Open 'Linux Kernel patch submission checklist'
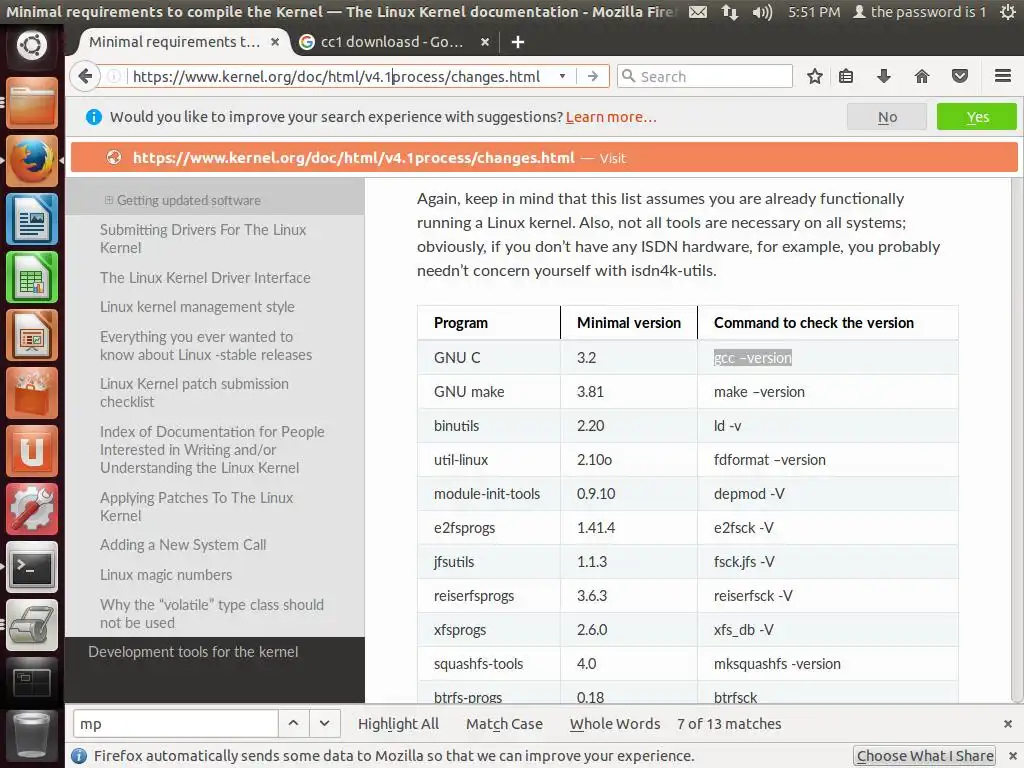 point(195,392)
